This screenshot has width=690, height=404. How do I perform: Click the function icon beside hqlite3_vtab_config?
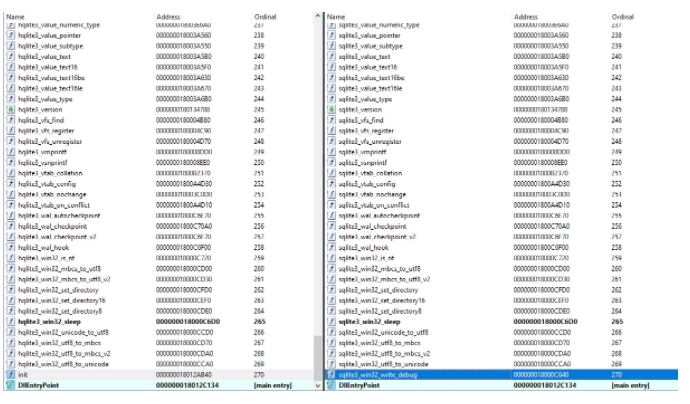pyautogui.click(x=11, y=184)
